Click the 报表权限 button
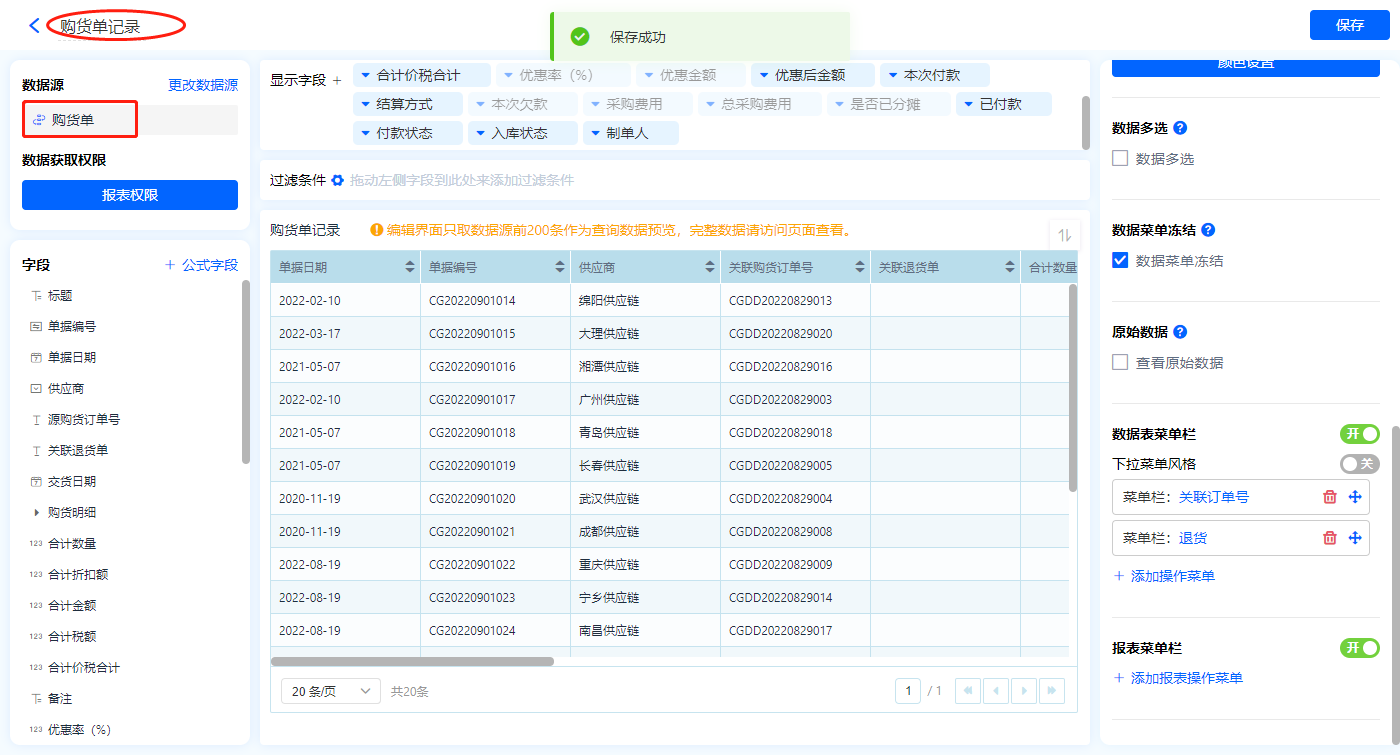This screenshot has width=1400, height=755. click(130, 195)
